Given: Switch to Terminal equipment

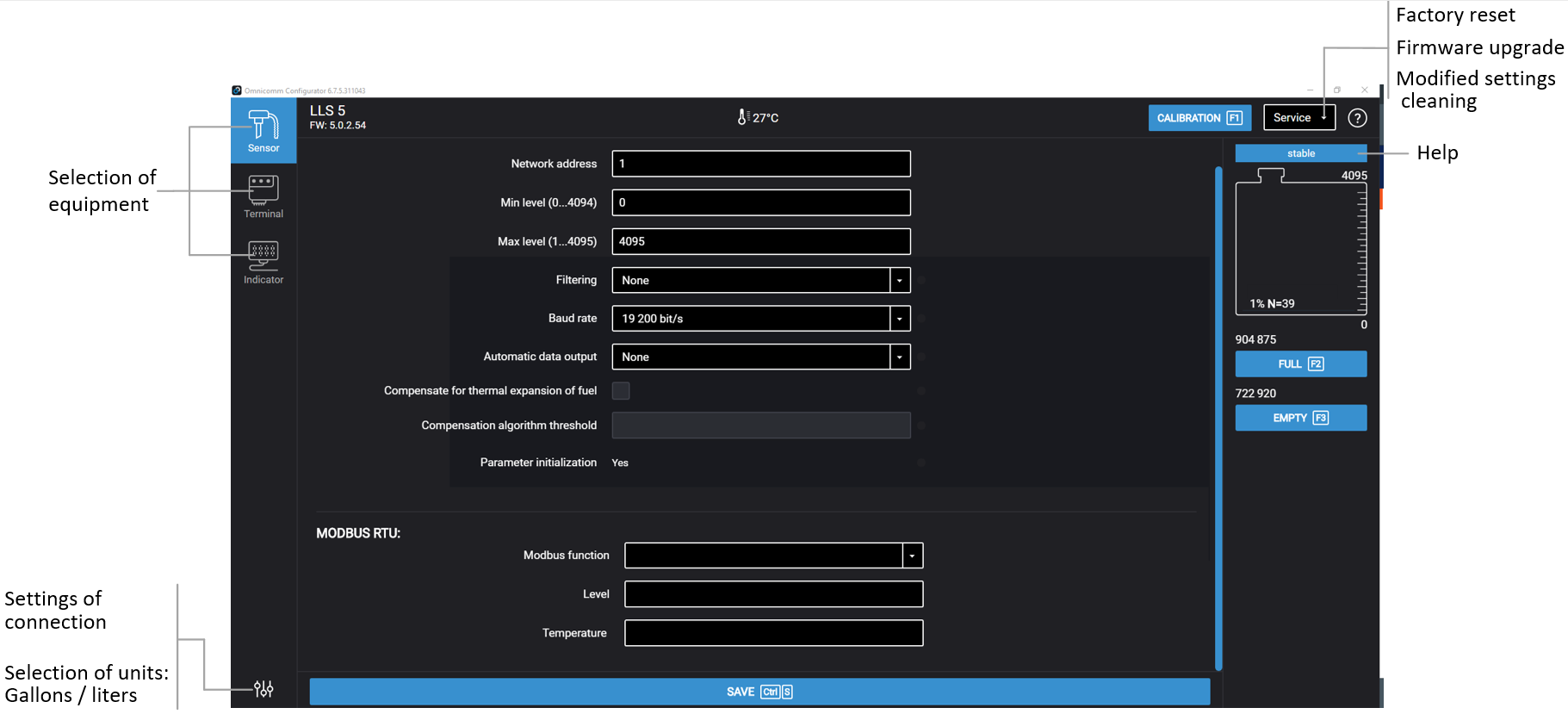Looking at the screenshot, I should pyautogui.click(x=263, y=196).
